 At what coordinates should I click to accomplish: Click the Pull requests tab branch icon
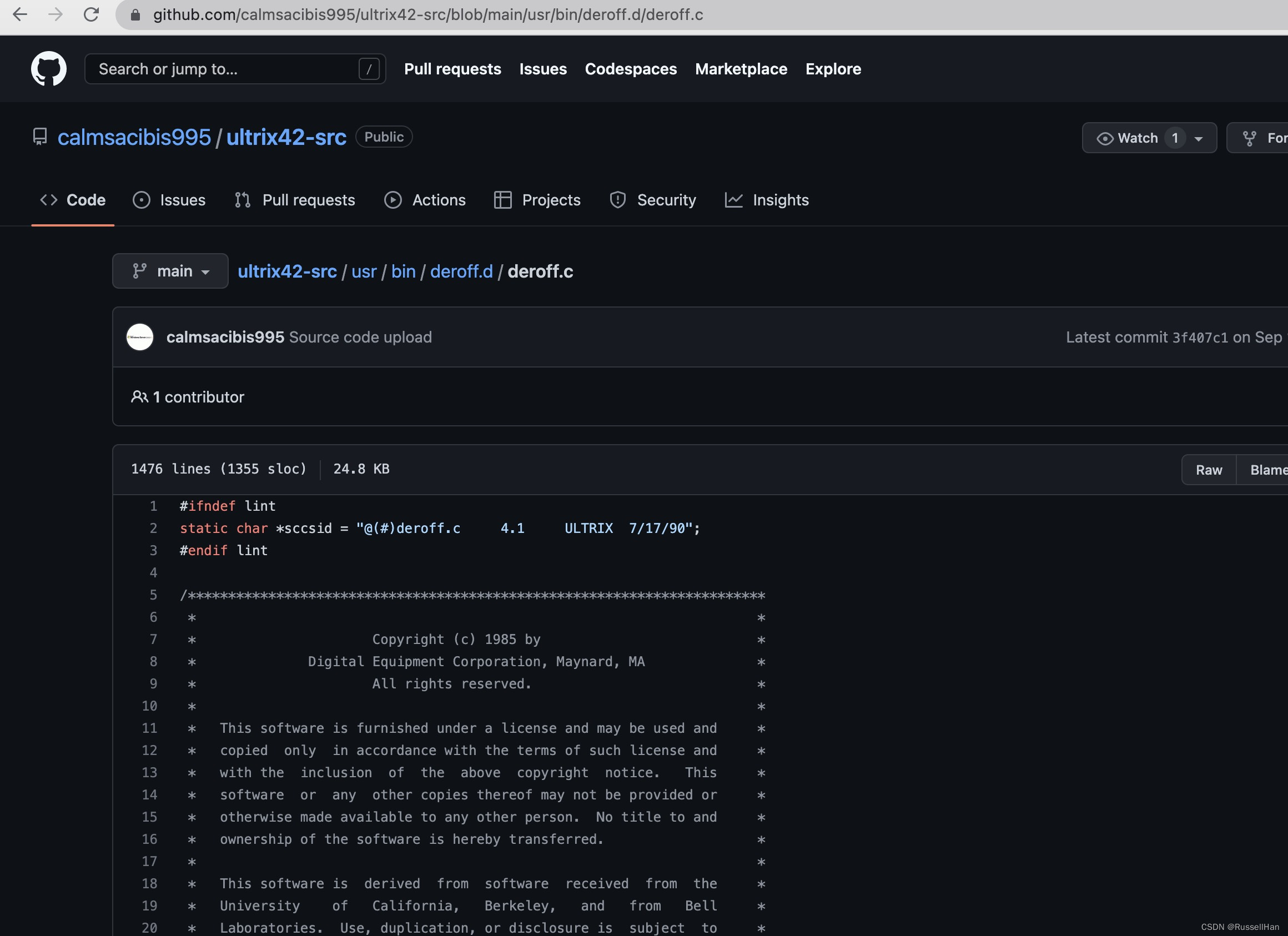click(x=243, y=200)
